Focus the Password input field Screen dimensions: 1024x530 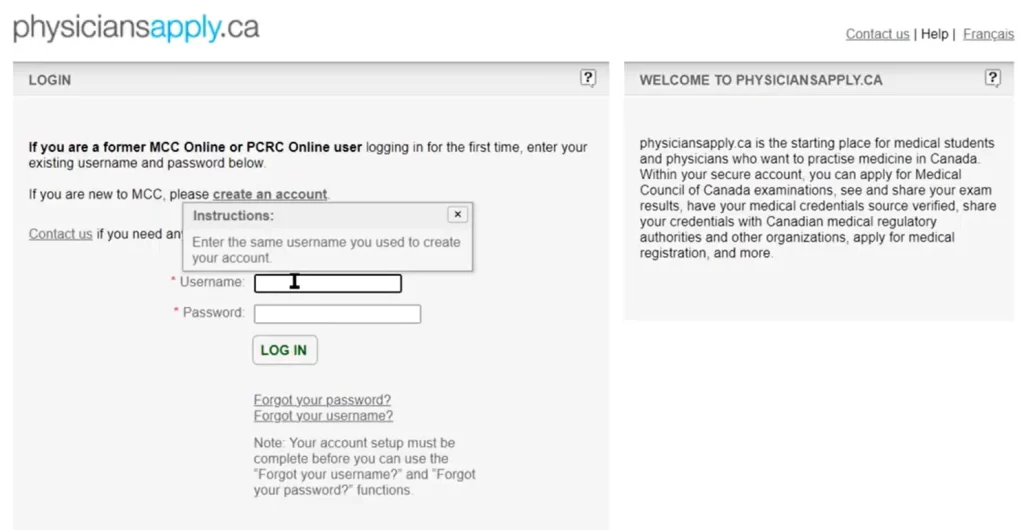337,314
